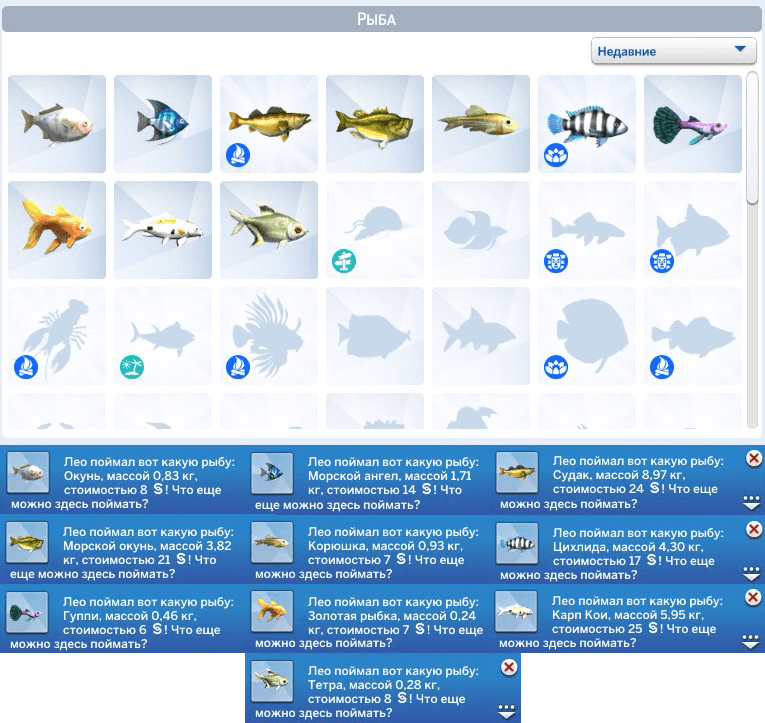Click signpost pack icon on jellyfish-shaped silhouette
765x723 pixels.
(344, 261)
